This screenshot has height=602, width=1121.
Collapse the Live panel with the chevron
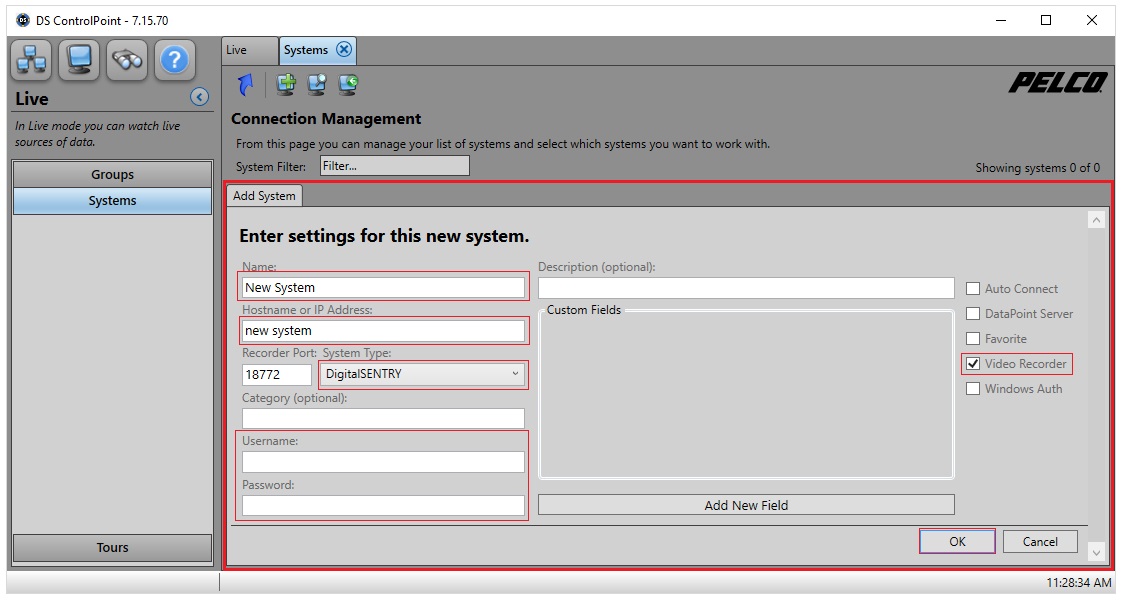coord(198,97)
